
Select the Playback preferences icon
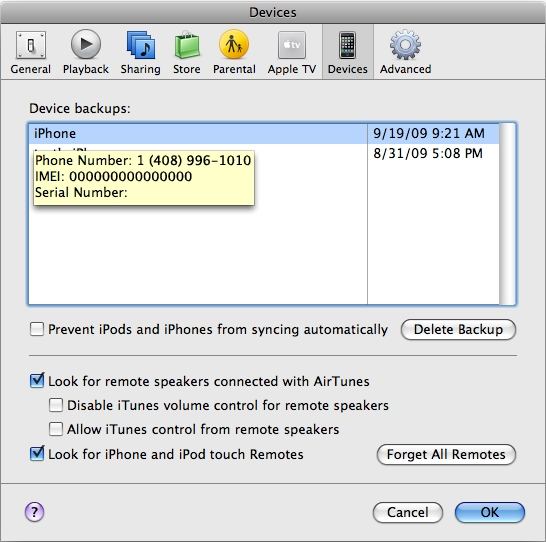click(86, 44)
